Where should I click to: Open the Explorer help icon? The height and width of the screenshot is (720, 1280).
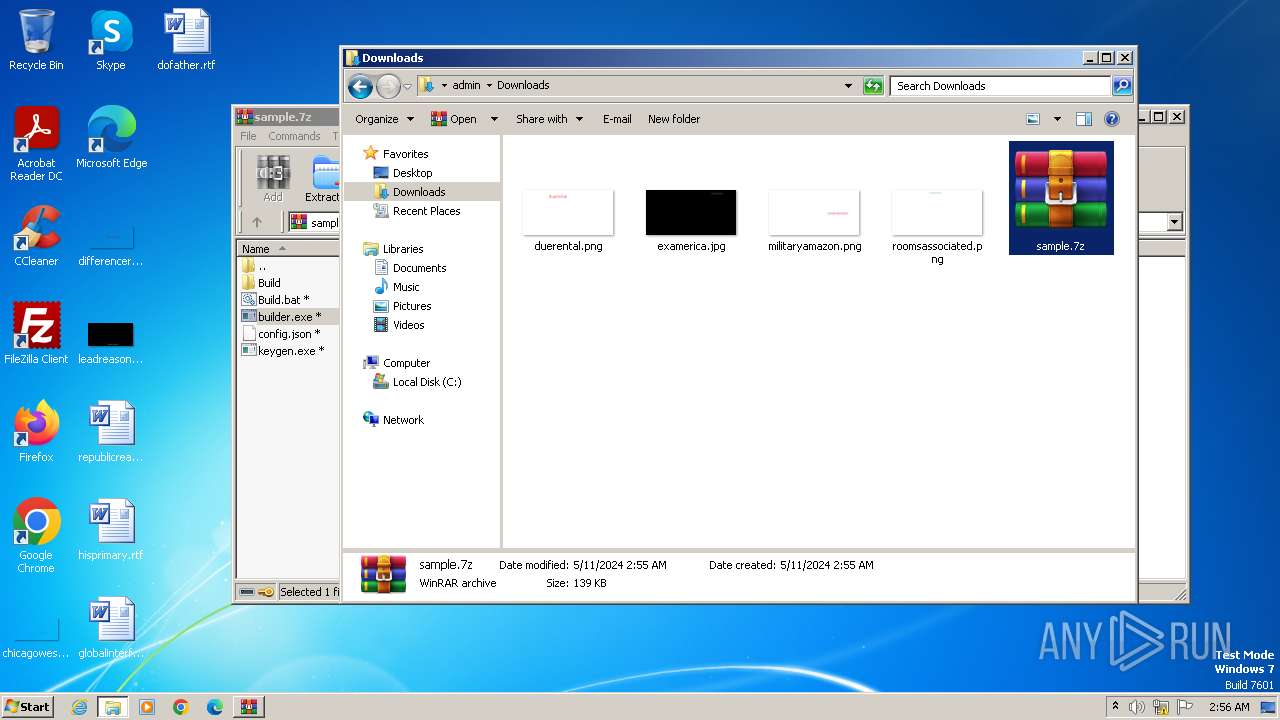[x=1112, y=119]
